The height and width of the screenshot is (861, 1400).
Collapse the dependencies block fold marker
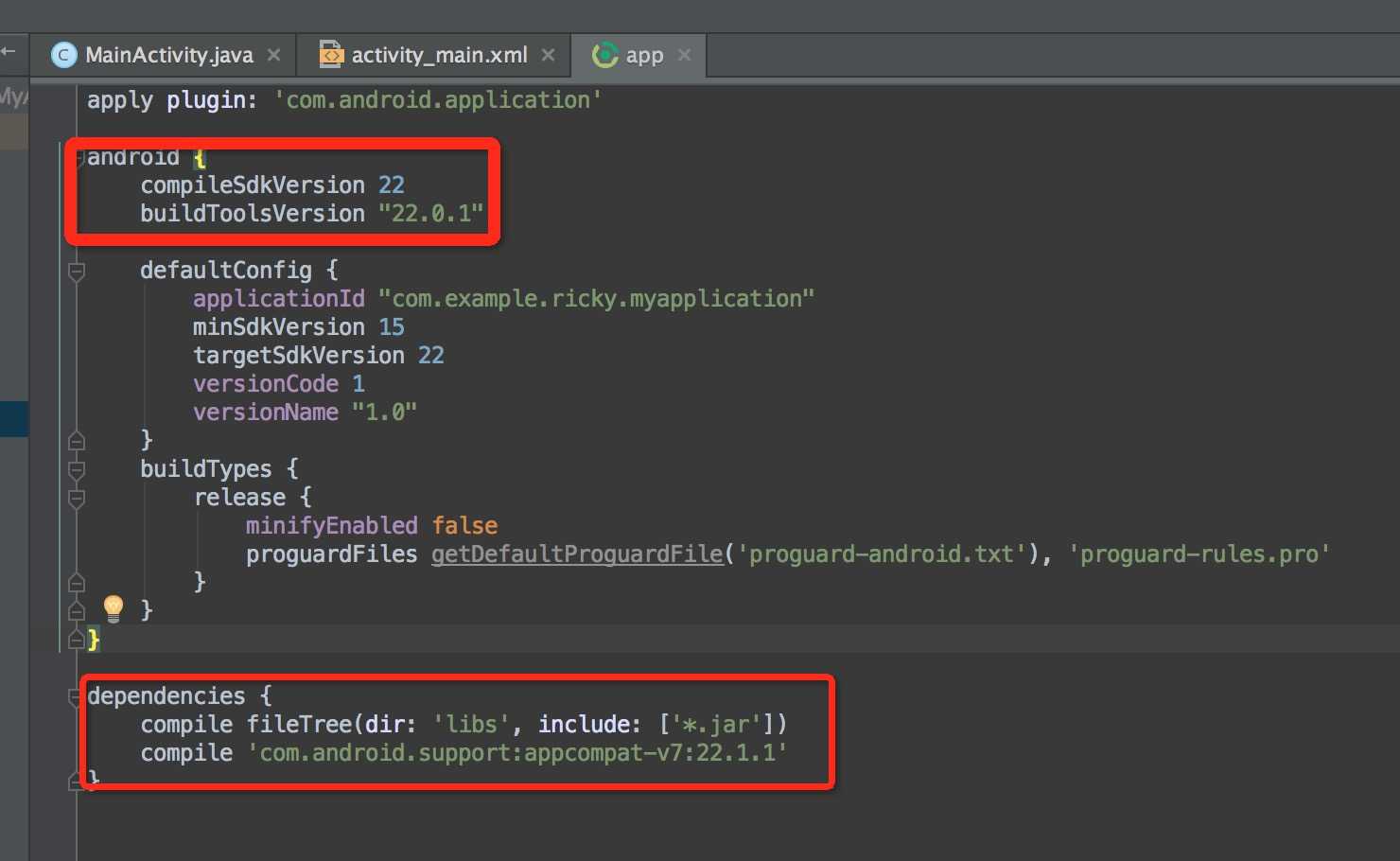[x=75, y=697]
